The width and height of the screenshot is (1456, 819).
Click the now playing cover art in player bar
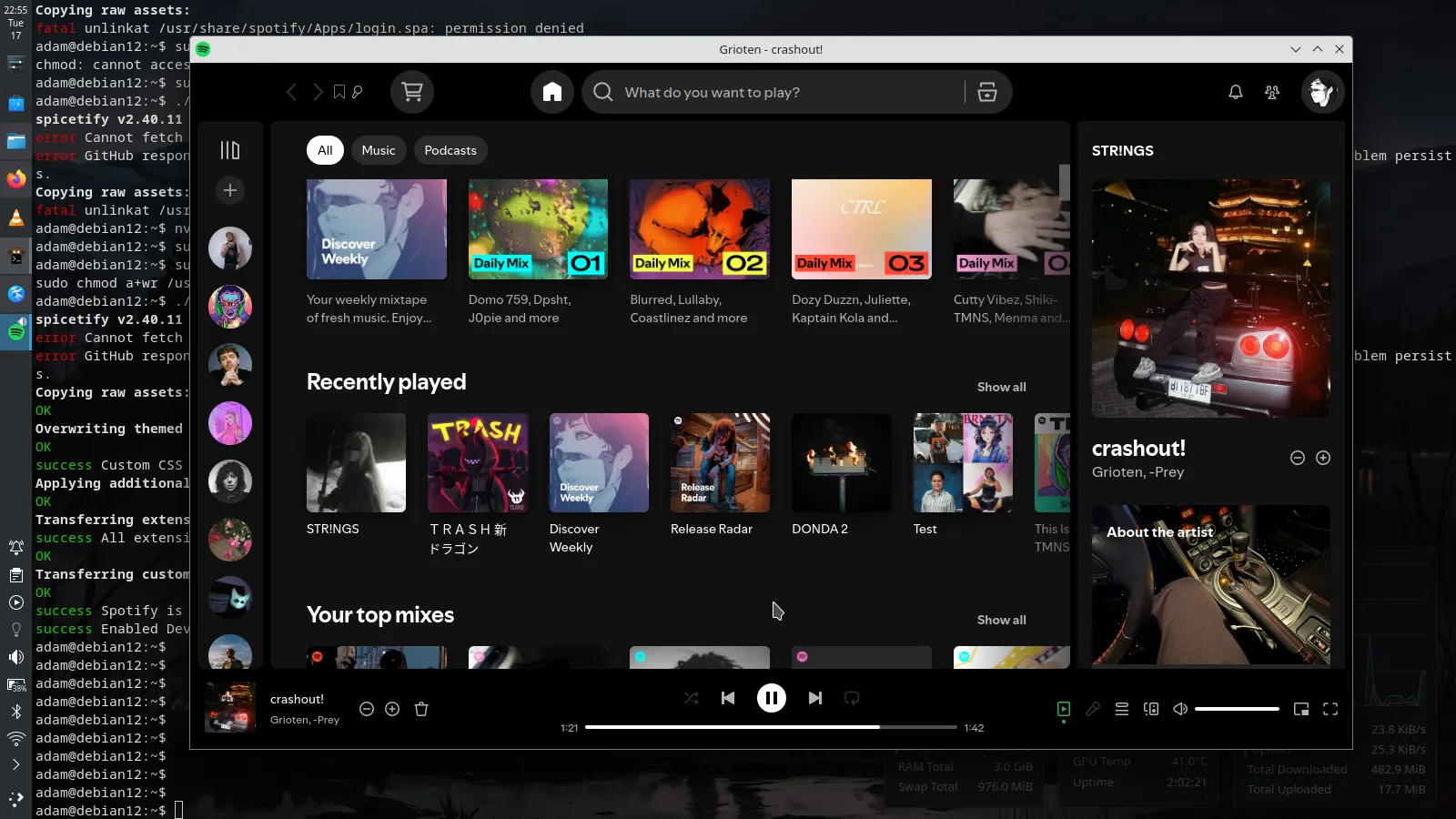point(230,707)
